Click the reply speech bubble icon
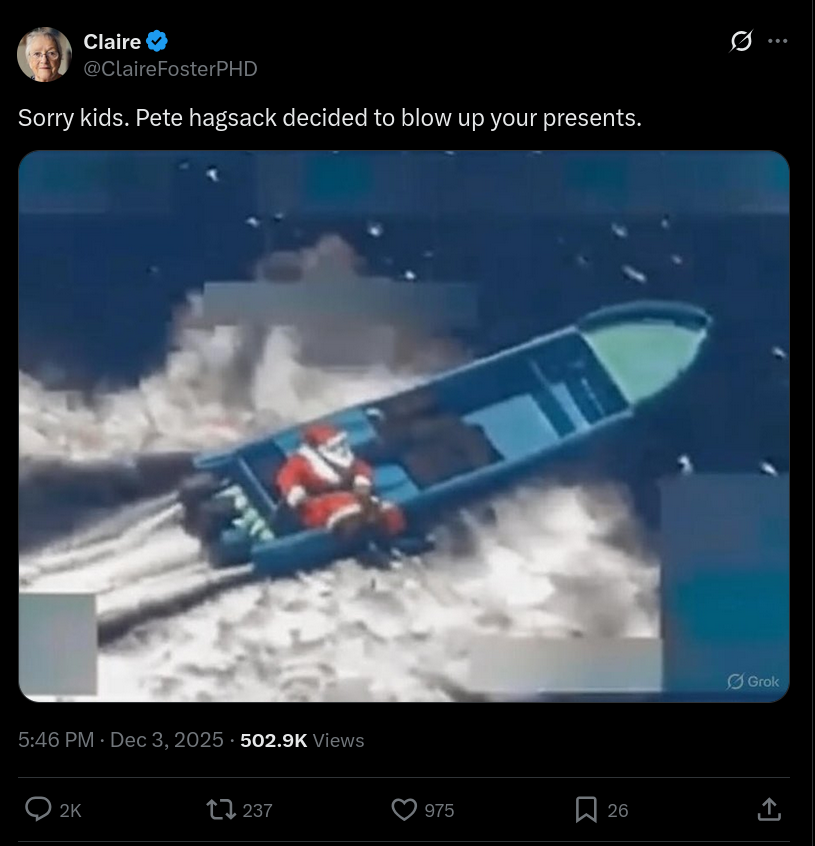 [x=38, y=809]
